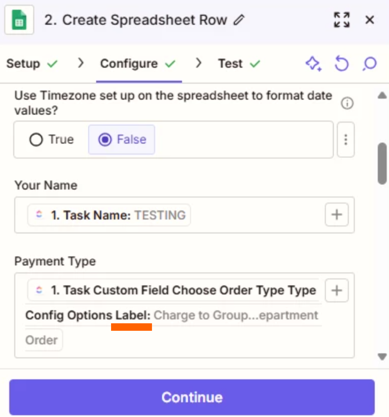Select the False radio option
The height and width of the screenshot is (417, 389).
tap(122, 139)
